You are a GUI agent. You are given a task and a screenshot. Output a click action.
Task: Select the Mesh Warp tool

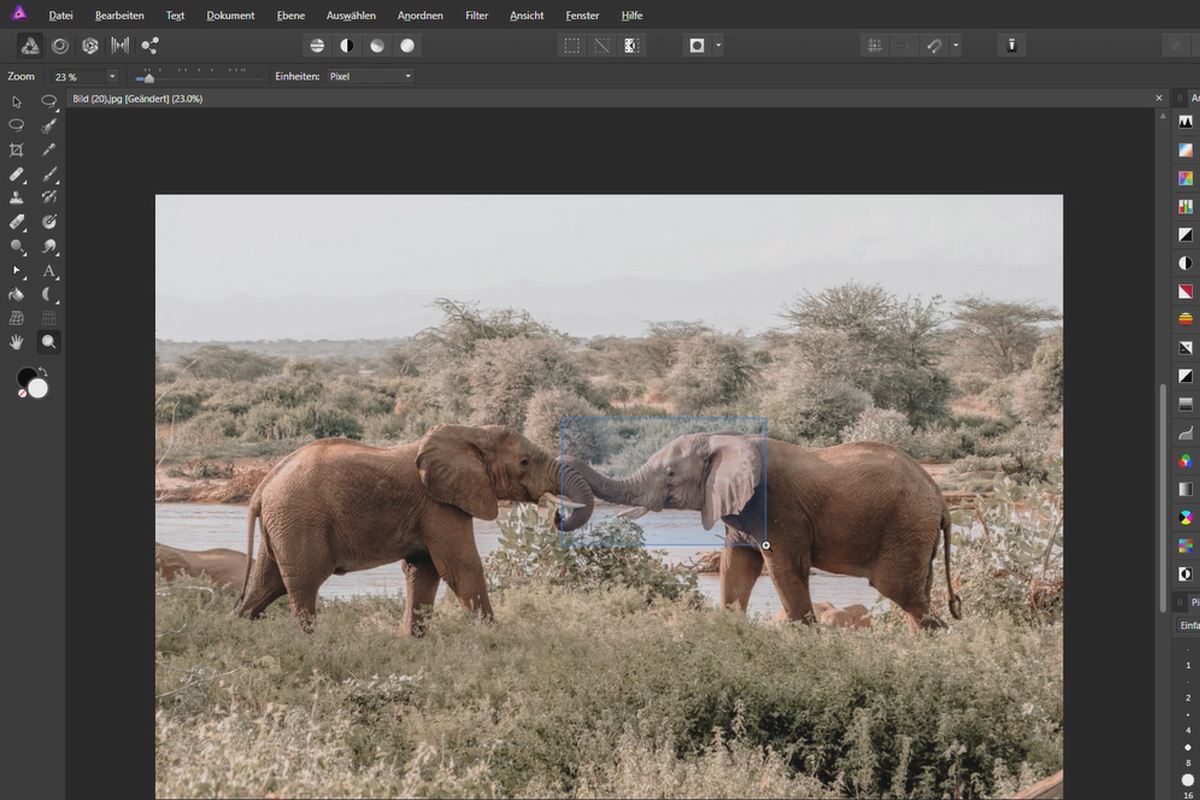(17, 318)
